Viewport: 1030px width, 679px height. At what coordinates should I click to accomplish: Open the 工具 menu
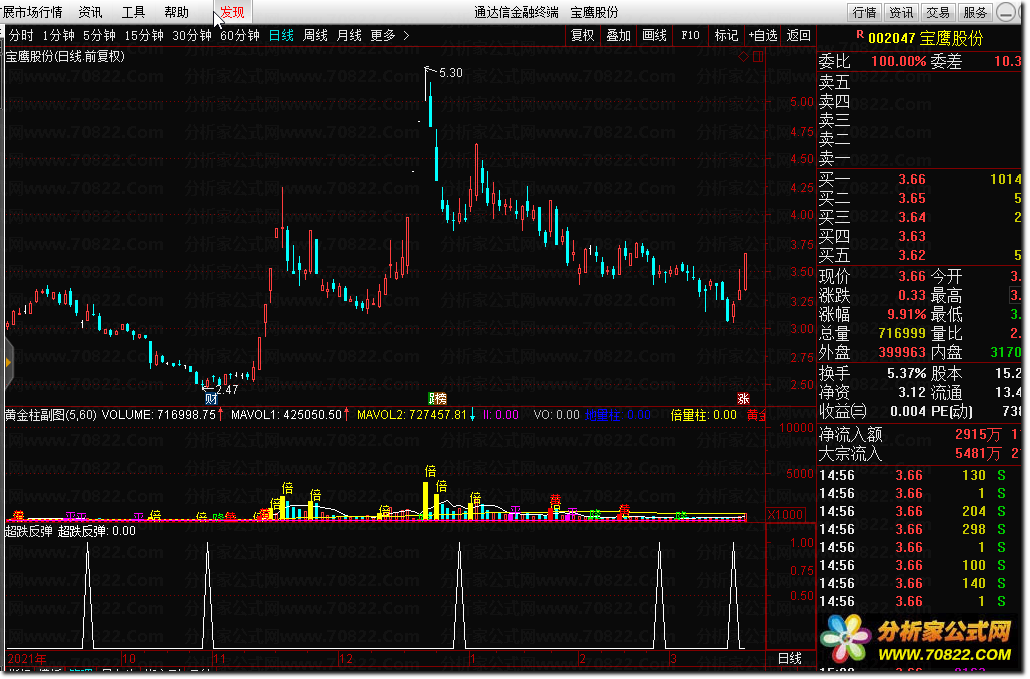click(133, 12)
